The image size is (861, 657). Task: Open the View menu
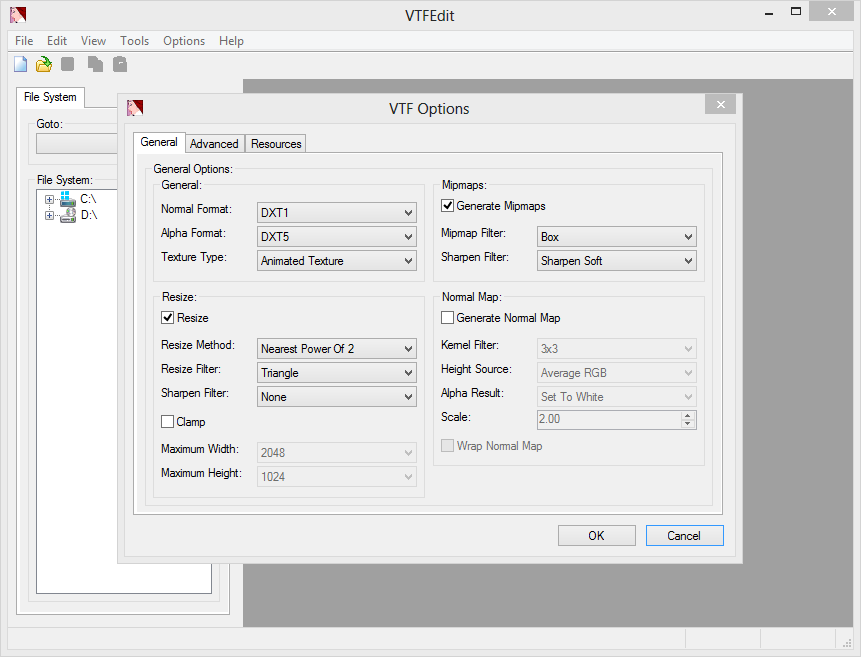[x=93, y=41]
